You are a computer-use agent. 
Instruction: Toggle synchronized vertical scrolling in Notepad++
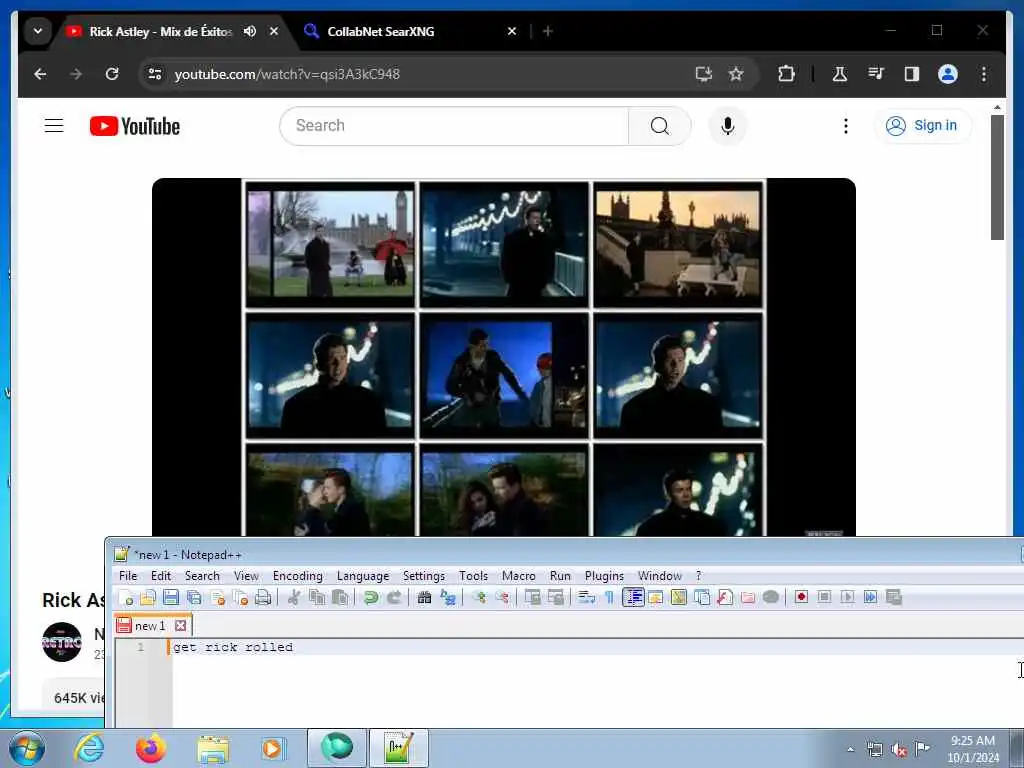pos(532,597)
